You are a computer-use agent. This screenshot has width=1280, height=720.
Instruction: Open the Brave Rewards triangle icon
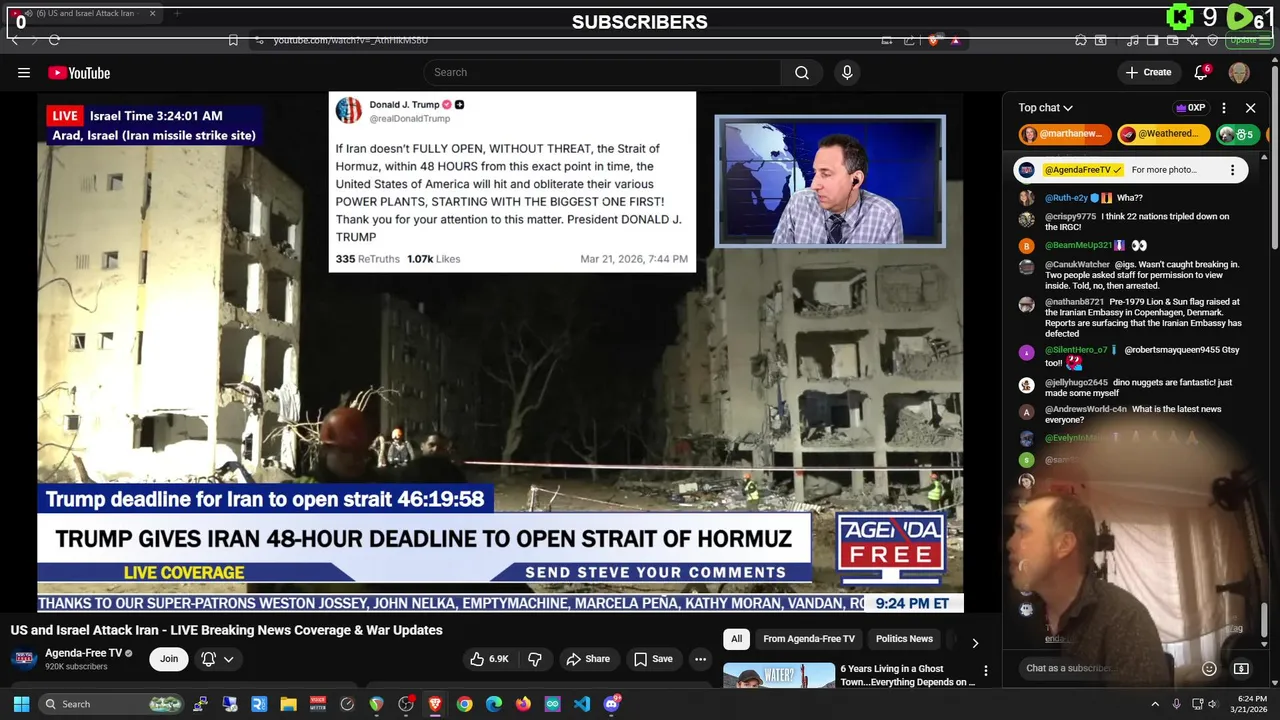(x=955, y=40)
